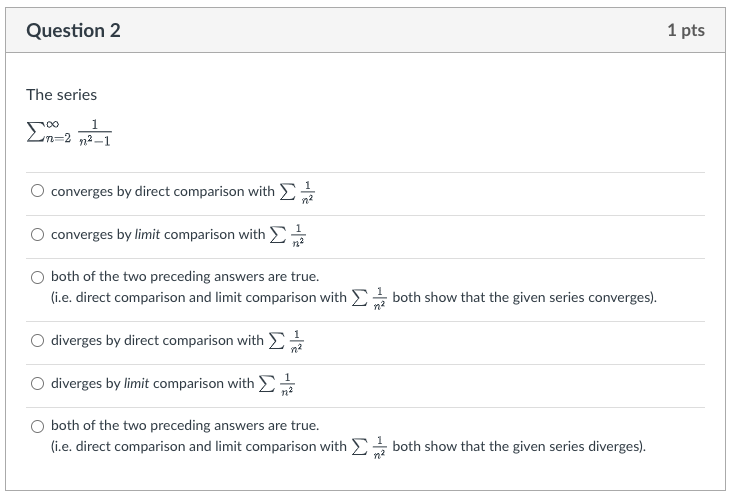The image size is (732, 495).
Task: Select the 'converges by limit comparison' radio button
Action: (x=37, y=234)
